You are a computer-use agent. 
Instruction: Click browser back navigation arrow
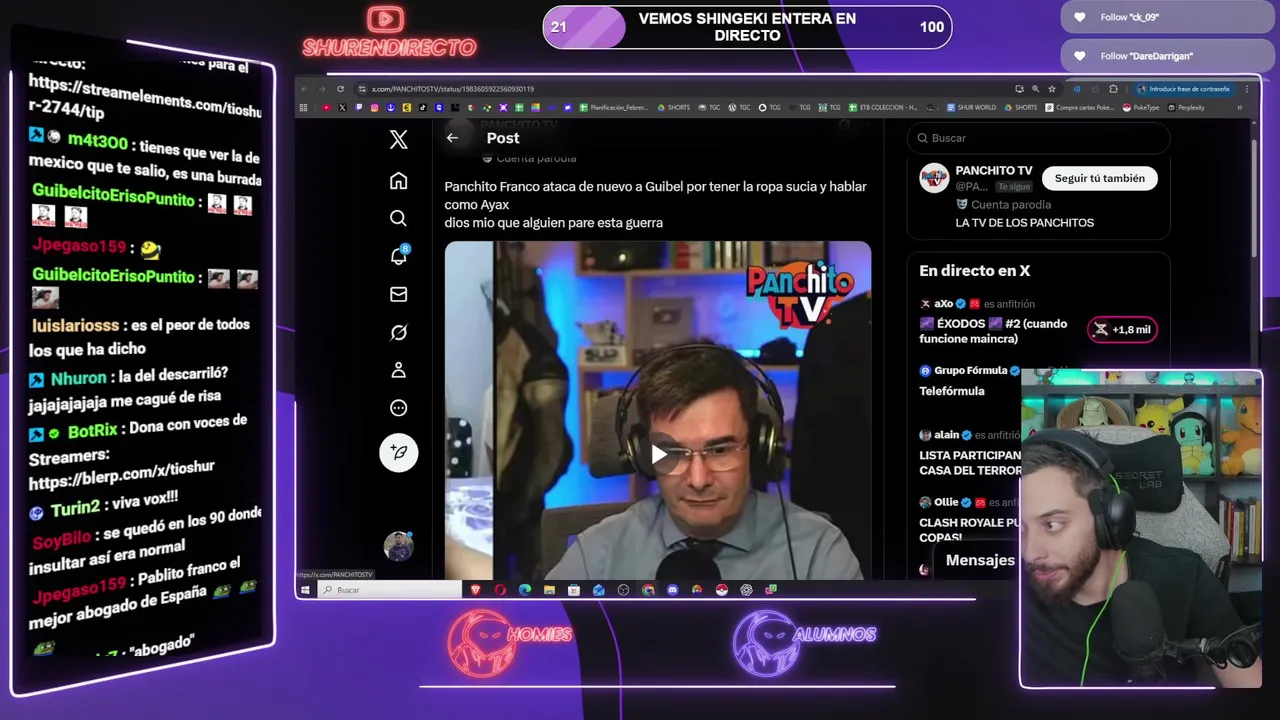pos(305,89)
